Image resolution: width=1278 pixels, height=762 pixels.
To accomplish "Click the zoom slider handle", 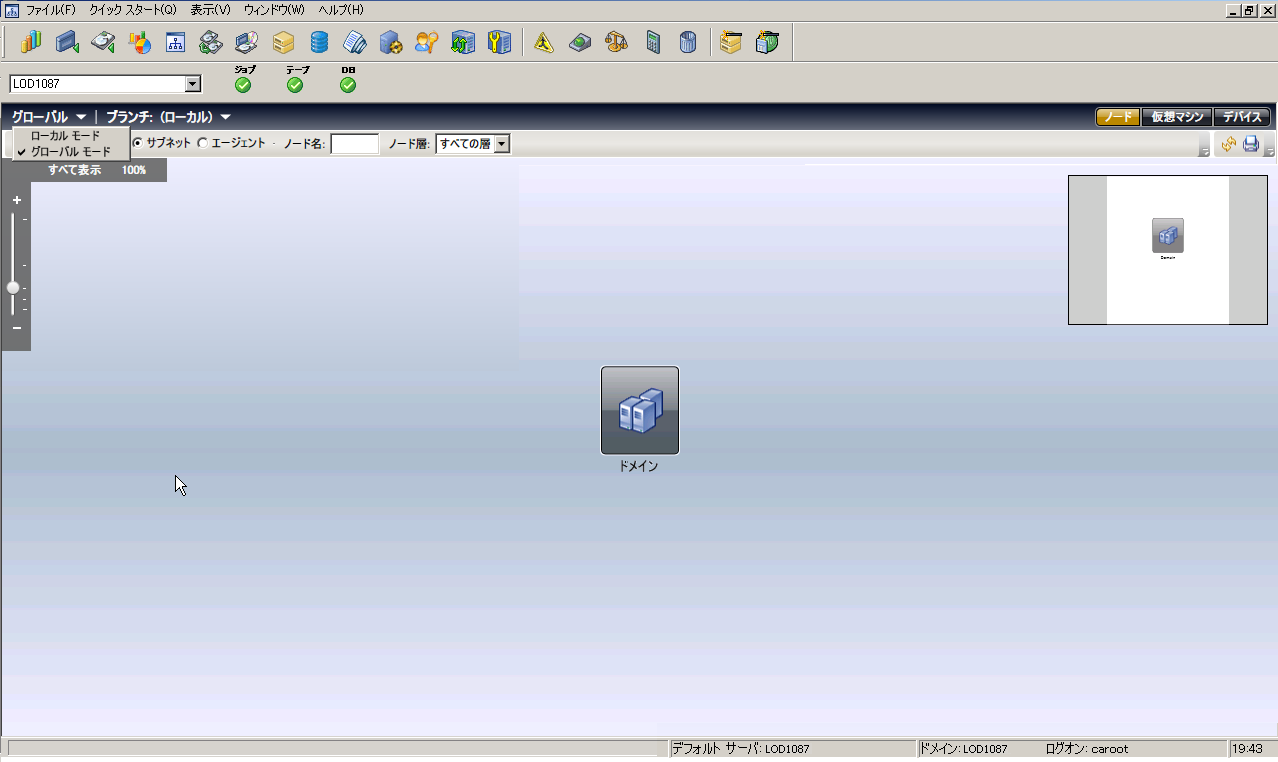I will click(13, 287).
